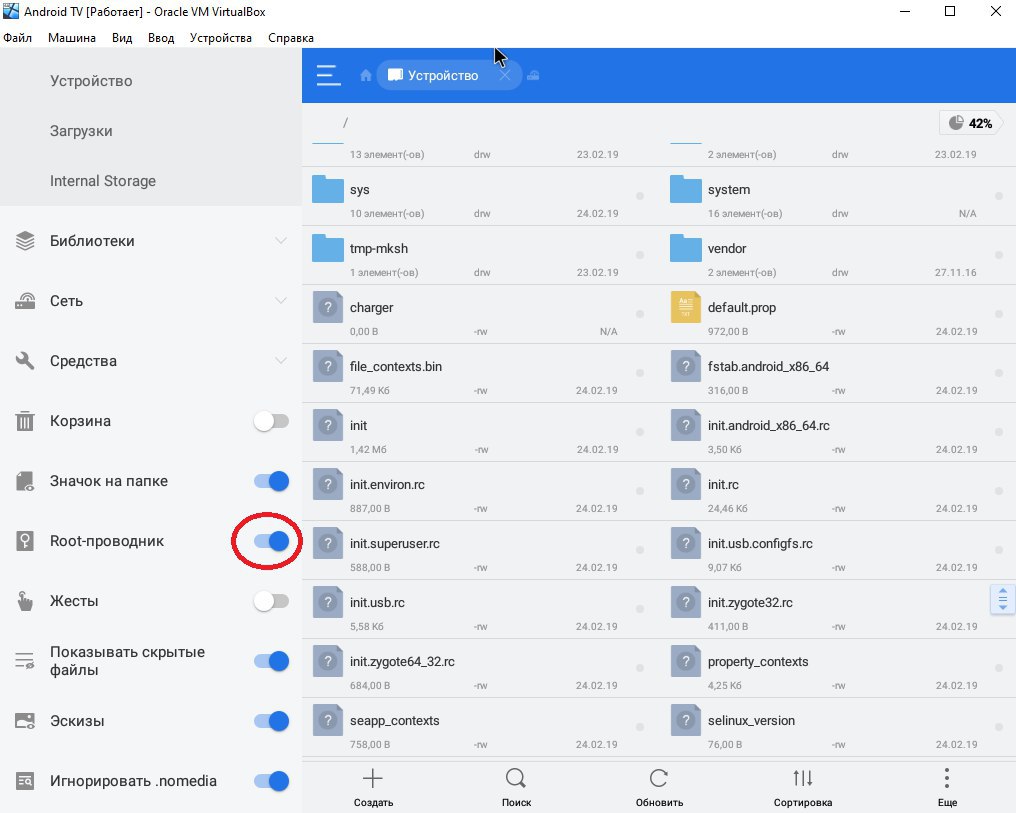Select the init.environ.rc file name
Screen dimensions: 1016x813
pyautogui.click(x=387, y=485)
